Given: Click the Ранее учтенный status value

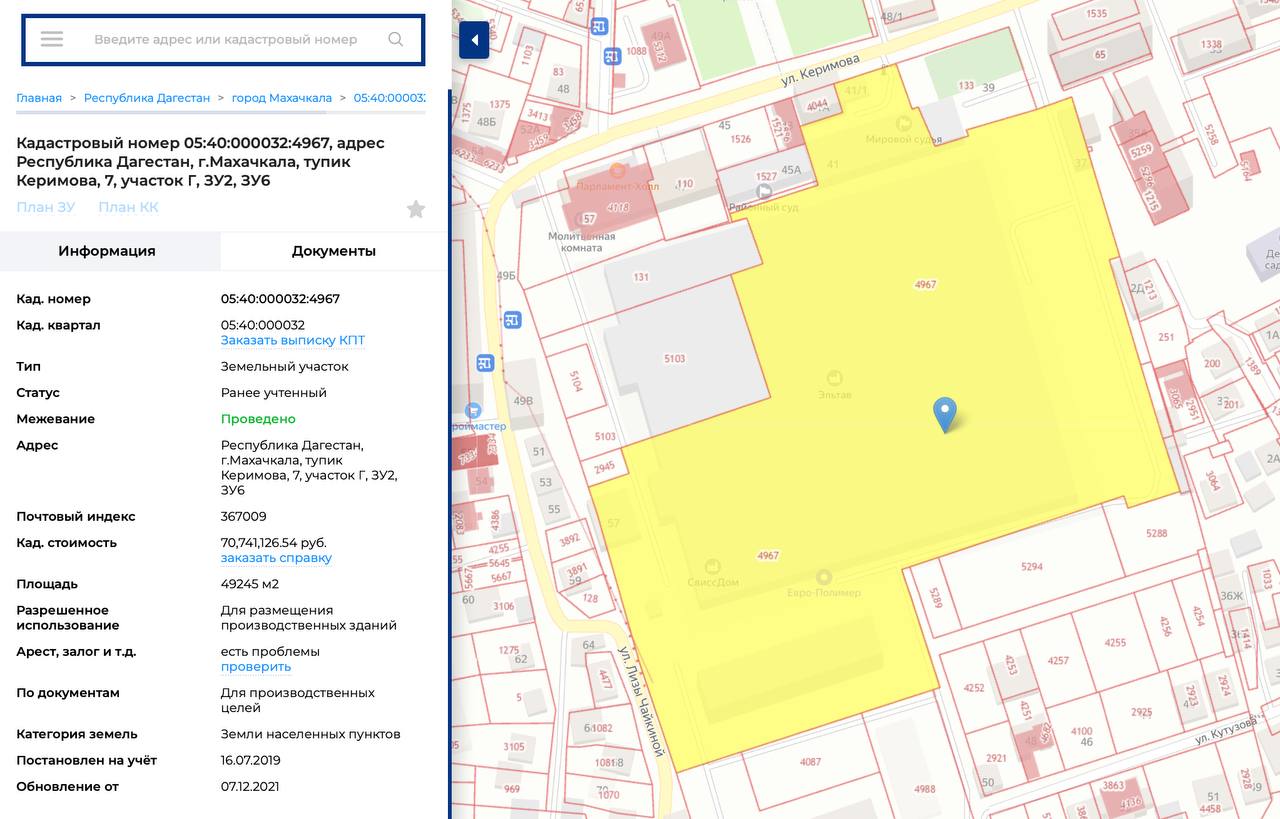Looking at the screenshot, I should coord(274,393).
